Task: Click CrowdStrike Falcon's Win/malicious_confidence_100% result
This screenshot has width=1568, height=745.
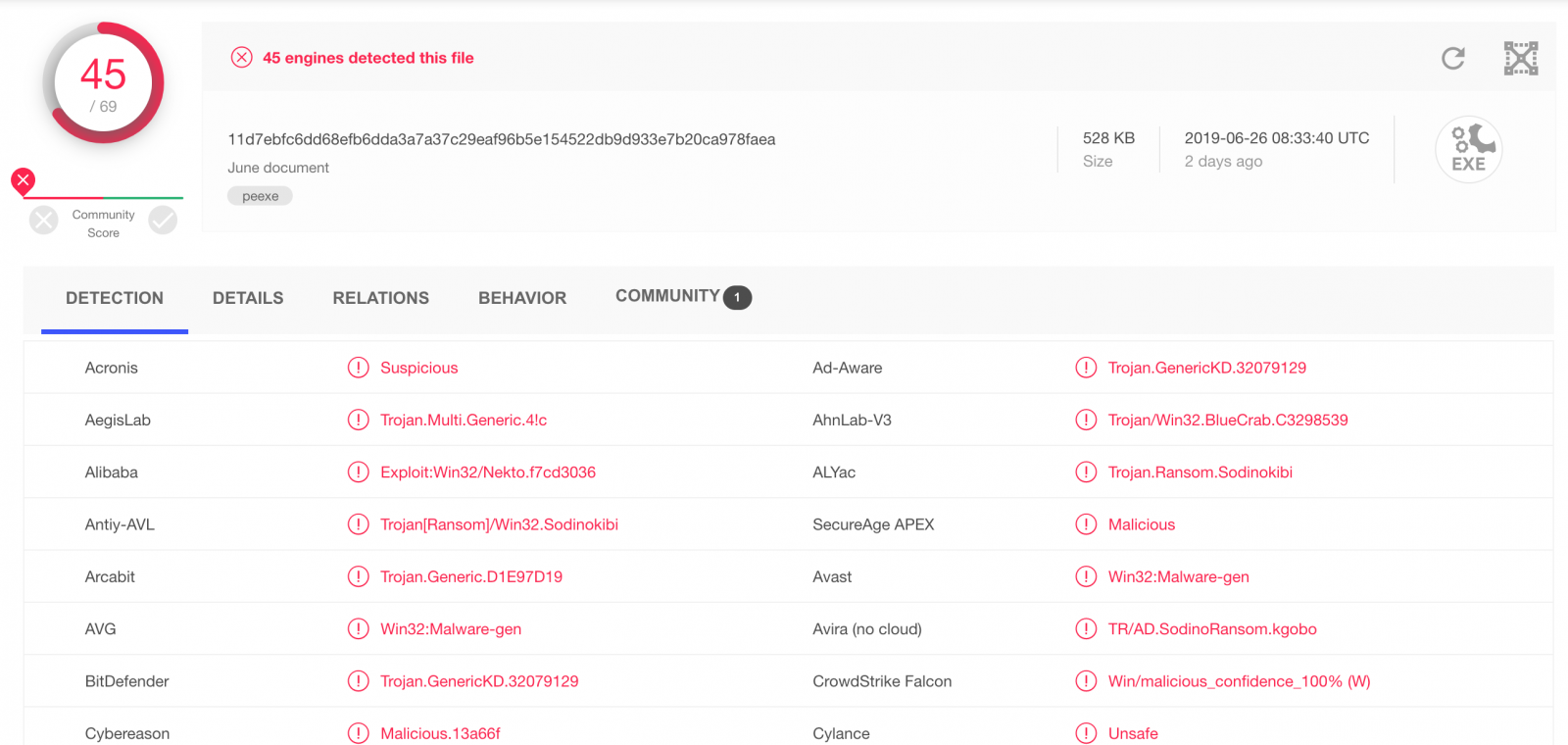Action: click(1239, 681)
